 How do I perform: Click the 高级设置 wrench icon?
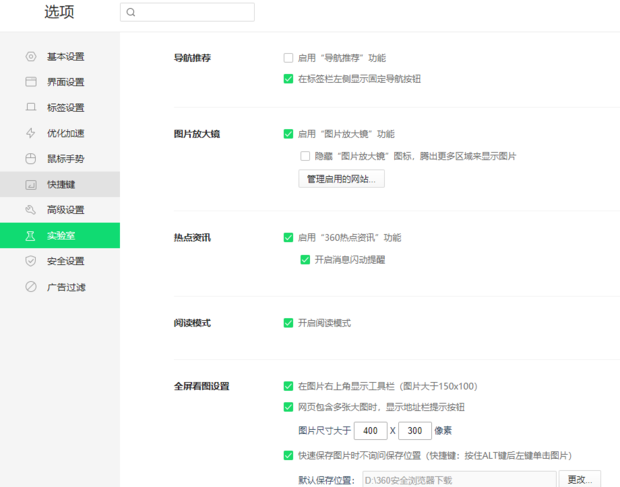point(31,210)
